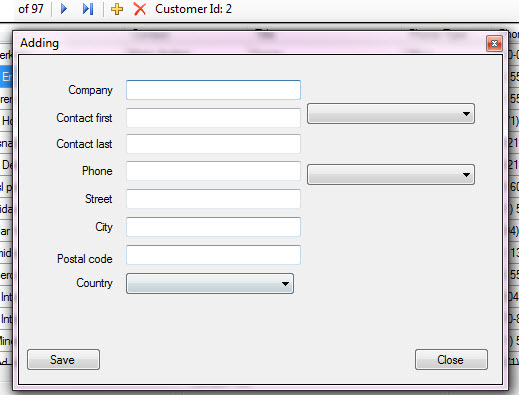The image size is (519, 395).
Task: Open dropdown beside the Phone field
Action: [x=391, y=174]
